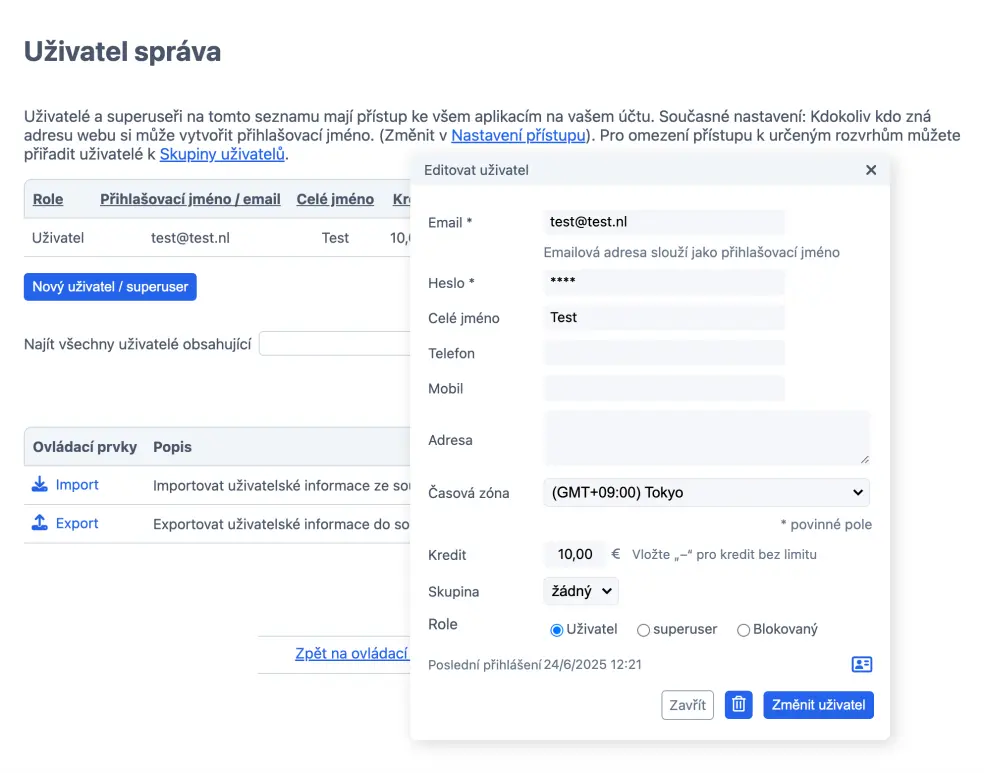984x773 pixels.
Task: Create Nový uživatel / superuser
Action: pos(110,287)
